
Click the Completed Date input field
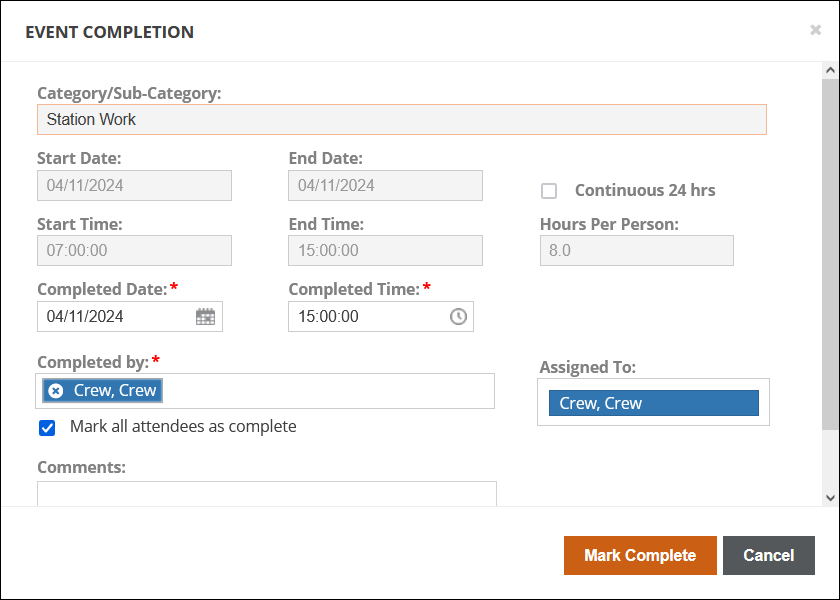115,317
